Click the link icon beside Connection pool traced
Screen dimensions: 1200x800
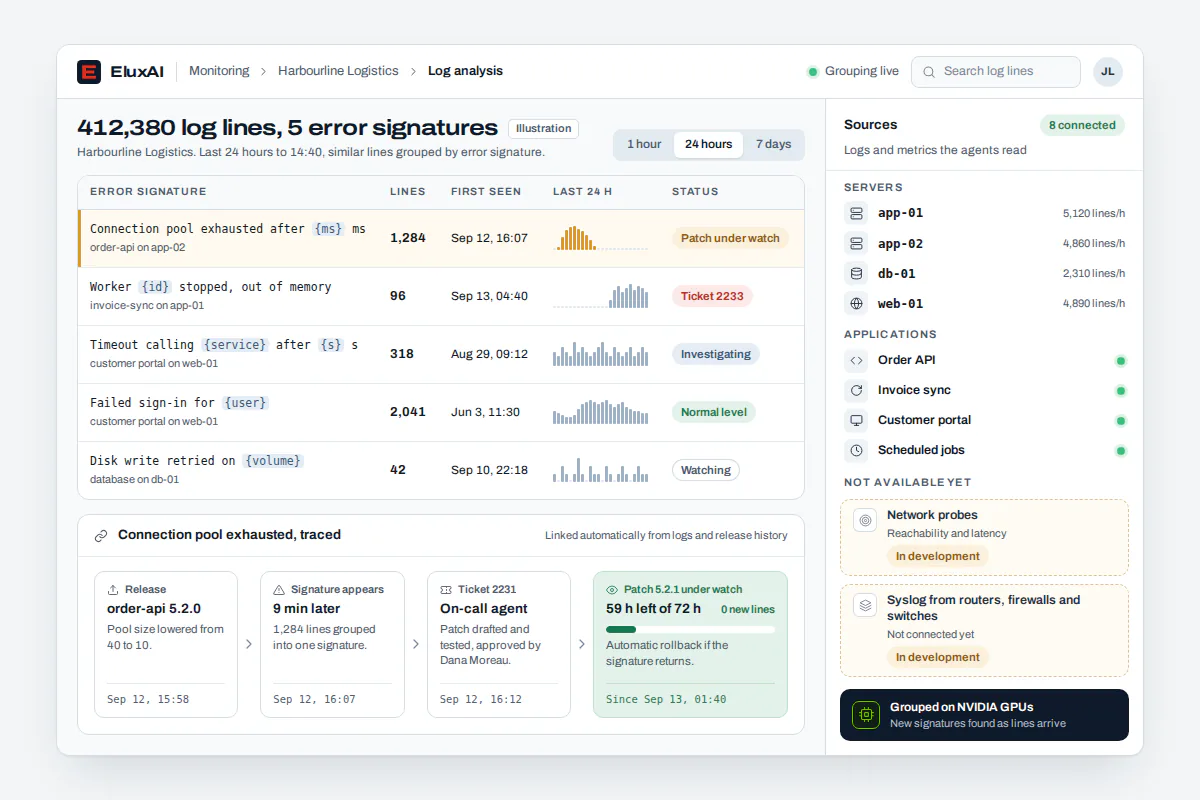coord(101,536)
